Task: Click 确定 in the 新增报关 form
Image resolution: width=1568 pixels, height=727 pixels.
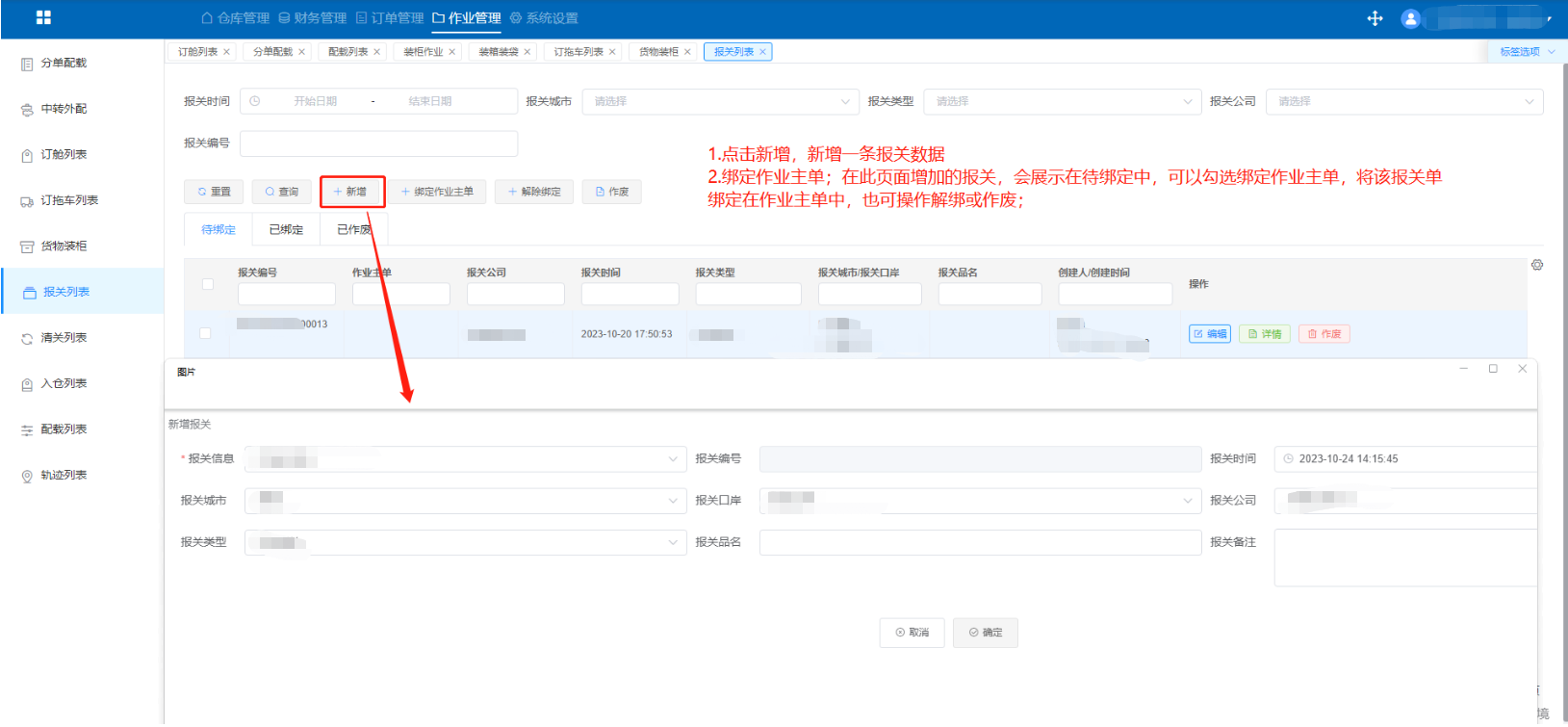Action: [986, 633]
